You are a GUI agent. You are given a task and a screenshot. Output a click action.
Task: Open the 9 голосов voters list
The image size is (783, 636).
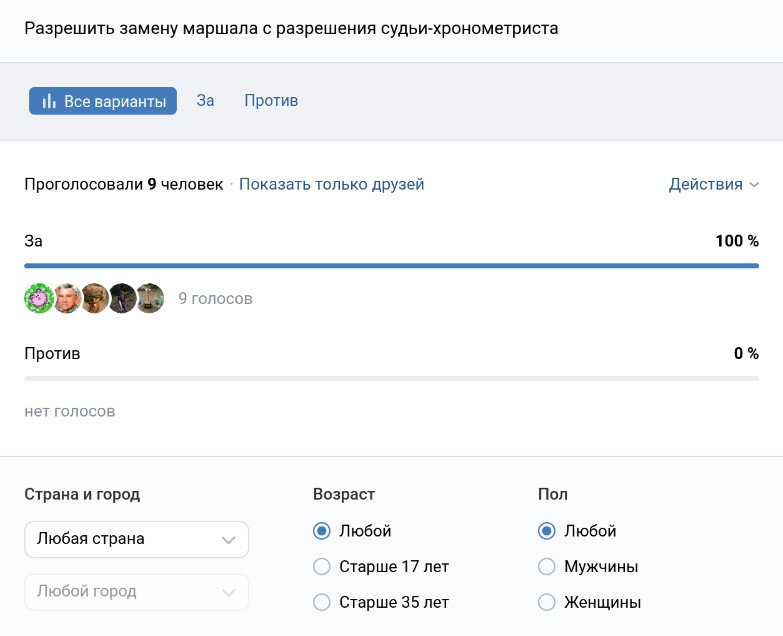click(x=215, y=298)
